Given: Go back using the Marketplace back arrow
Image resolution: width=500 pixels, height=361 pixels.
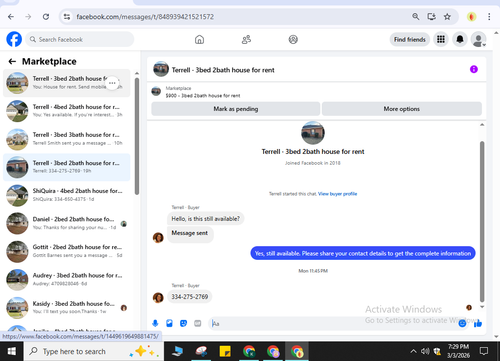Looking at the screenshot, I should (x=12, y=61).
